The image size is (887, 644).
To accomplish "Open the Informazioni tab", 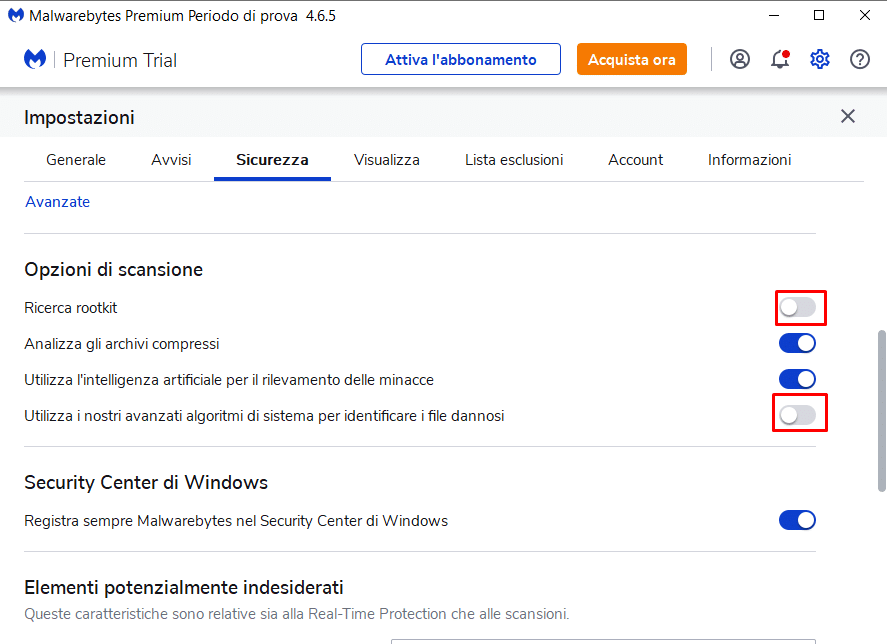I will tap(750, 160).
